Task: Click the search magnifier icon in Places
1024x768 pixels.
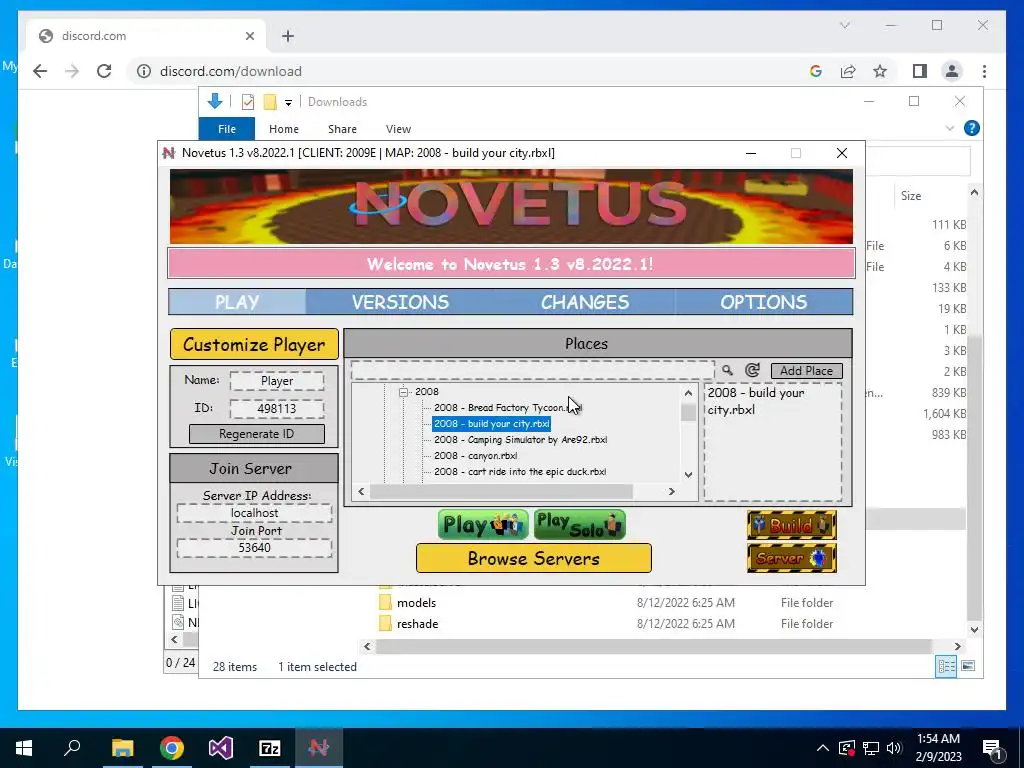Action: [727, 370]
